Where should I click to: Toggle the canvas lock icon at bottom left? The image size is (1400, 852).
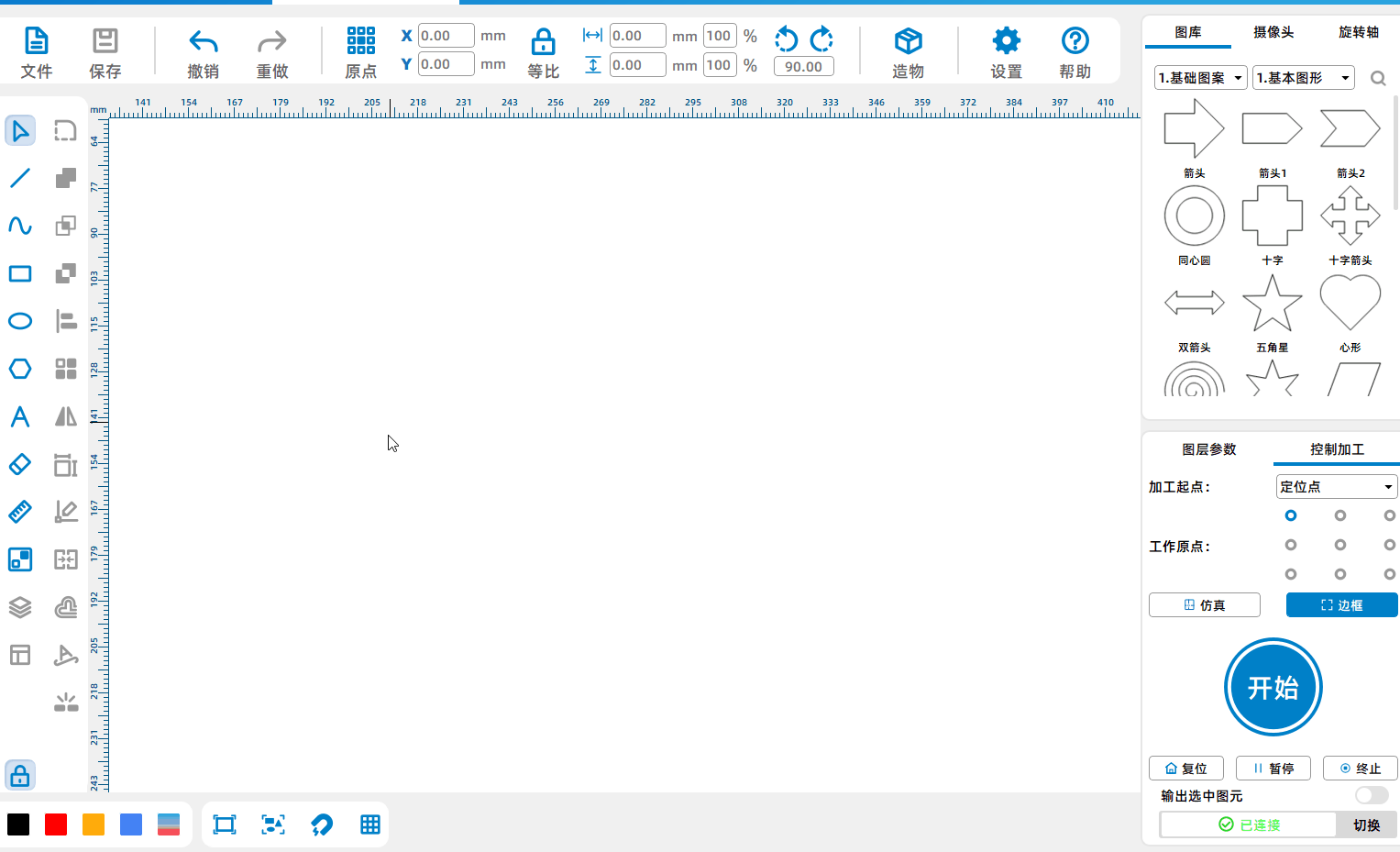[20, 776]
